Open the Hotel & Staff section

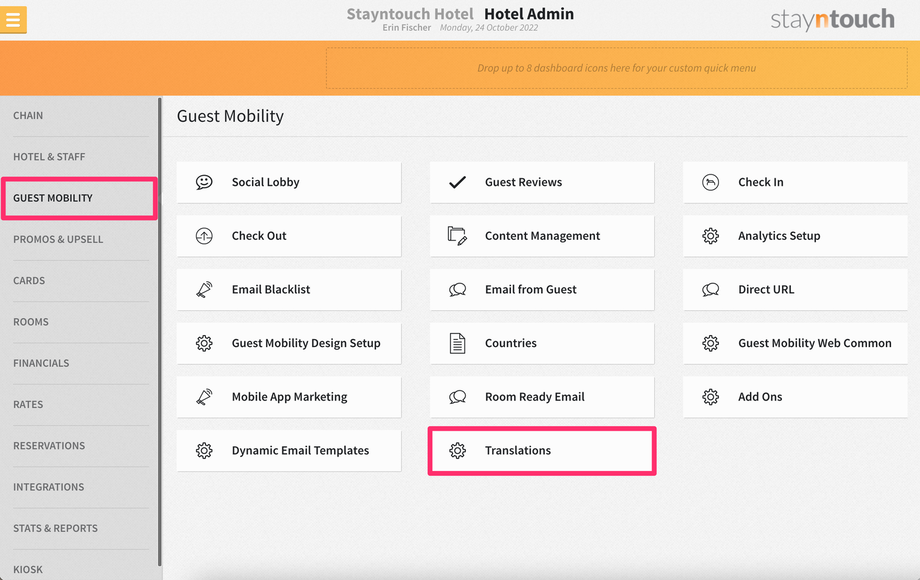pyautogui.click(x=80, y=157)
